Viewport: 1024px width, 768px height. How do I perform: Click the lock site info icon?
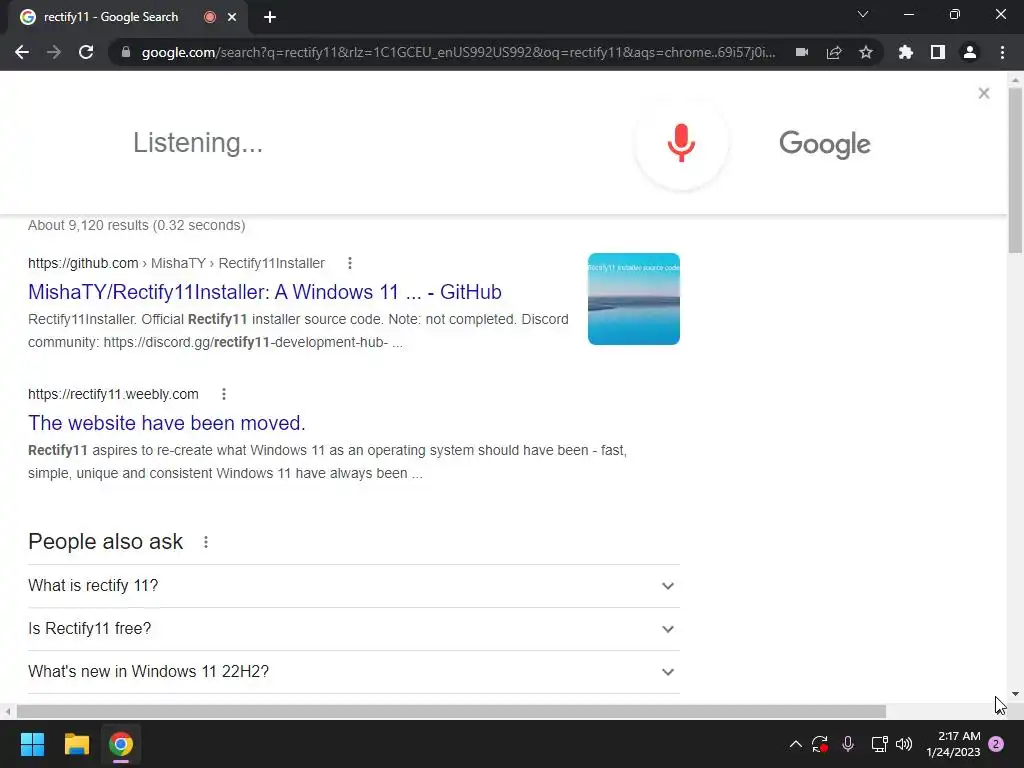pos(126,52)
